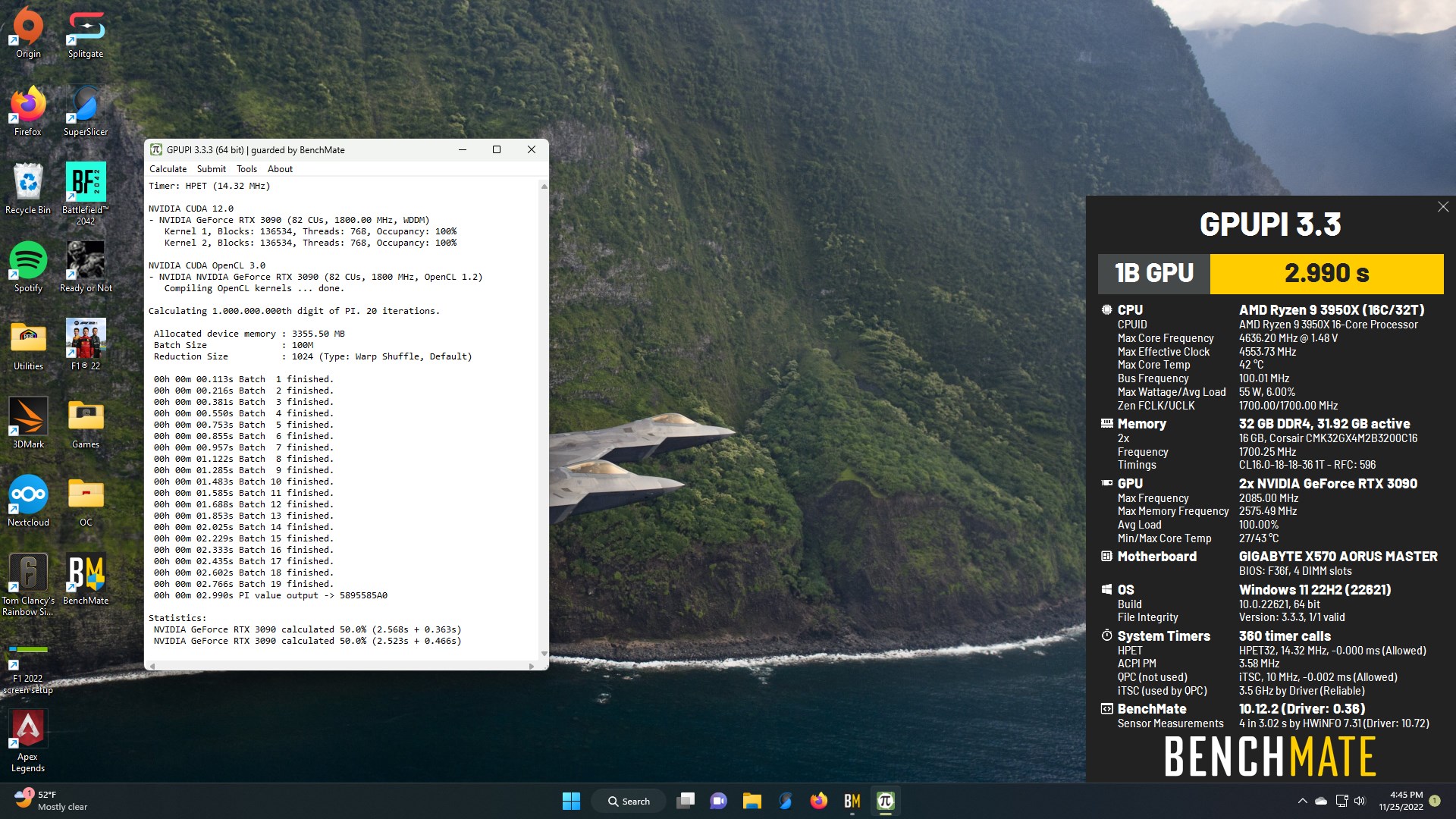Image resolution: width=1456 pixels, height=819 pixels.
Task: Click the 2.990 s result score
Action: (1326, 273)
